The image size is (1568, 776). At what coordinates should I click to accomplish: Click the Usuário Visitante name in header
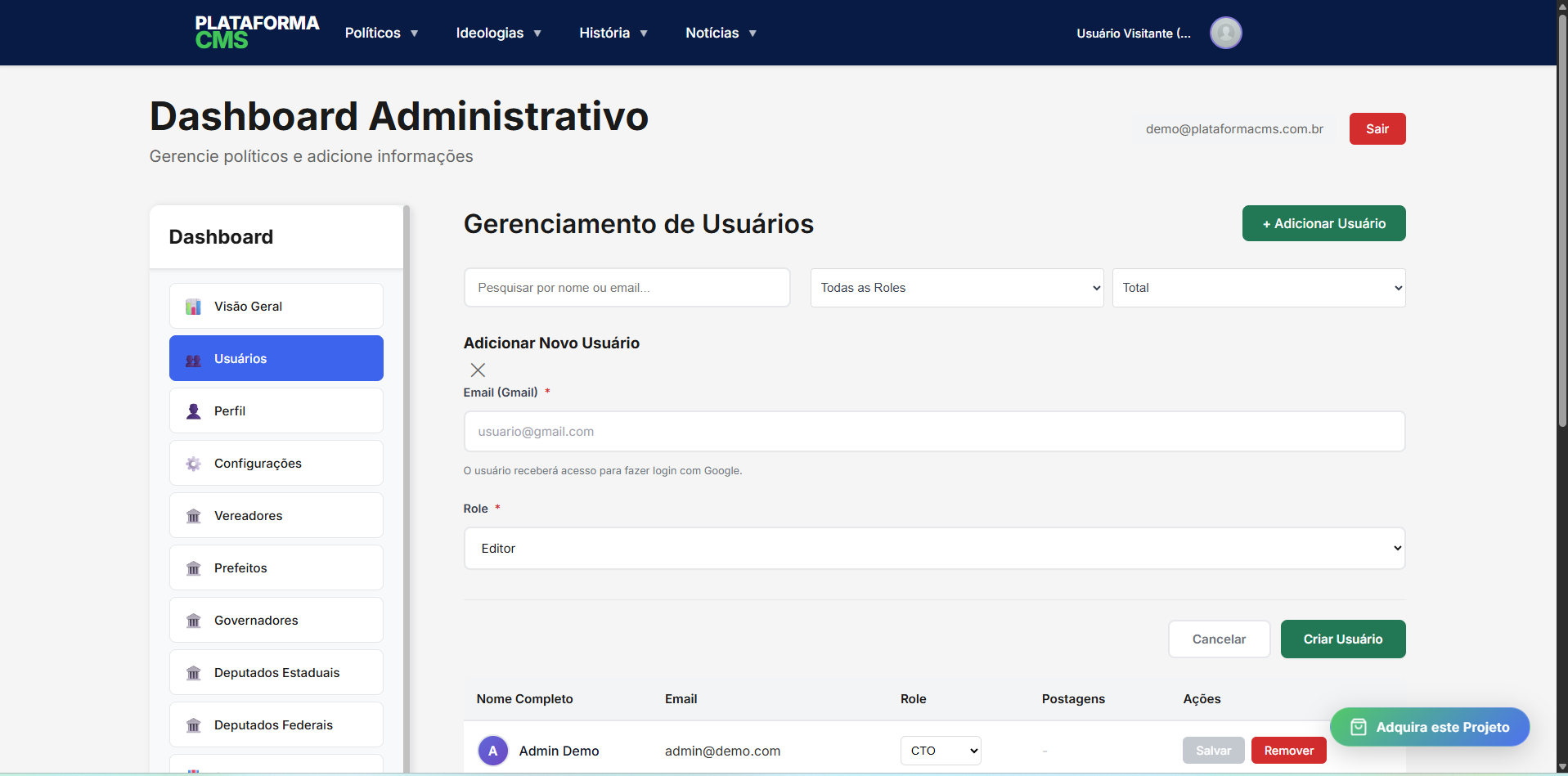click(1134, 34)
